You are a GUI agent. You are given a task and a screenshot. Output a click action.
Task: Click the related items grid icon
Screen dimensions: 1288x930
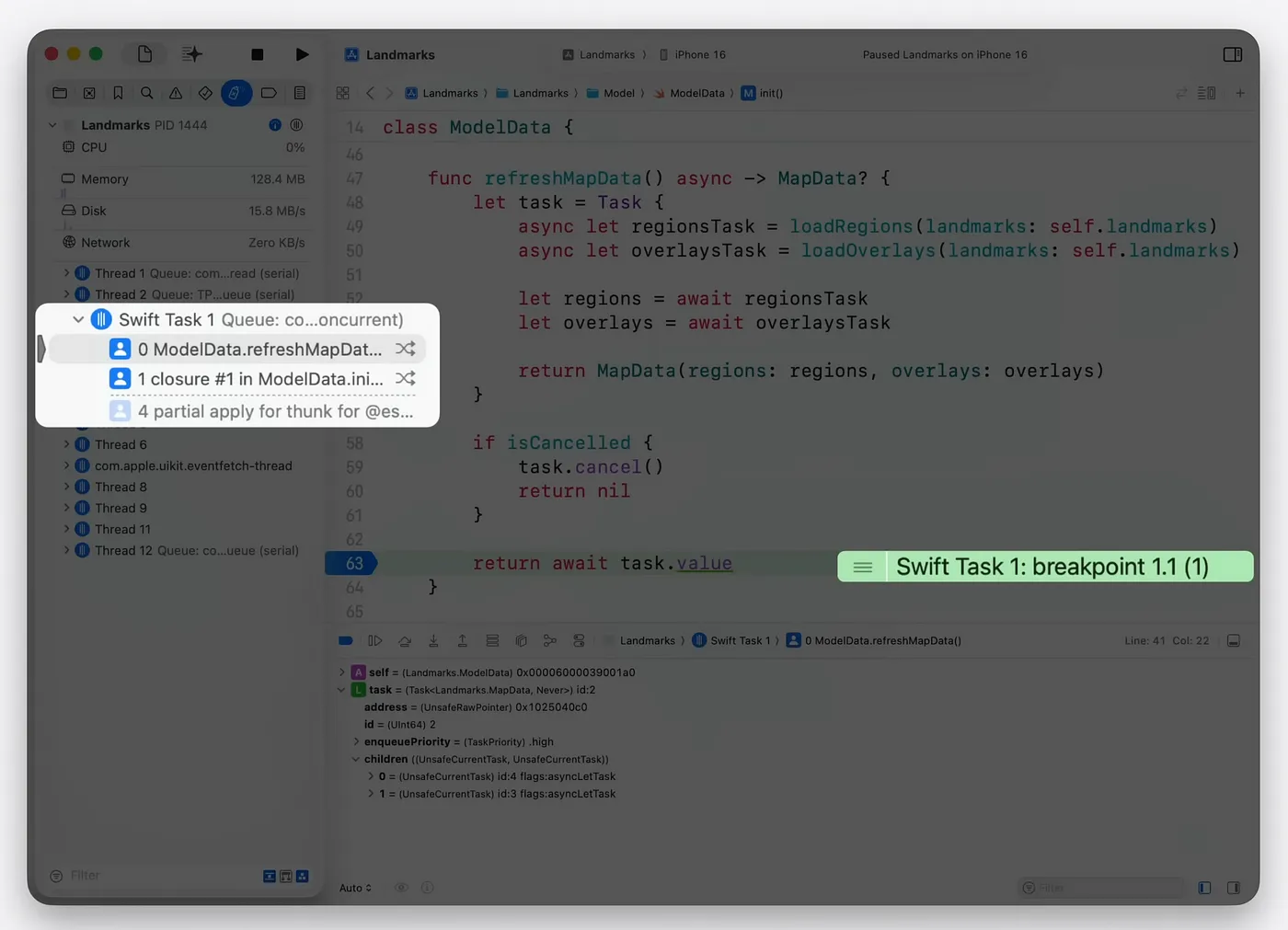point(343,93)
